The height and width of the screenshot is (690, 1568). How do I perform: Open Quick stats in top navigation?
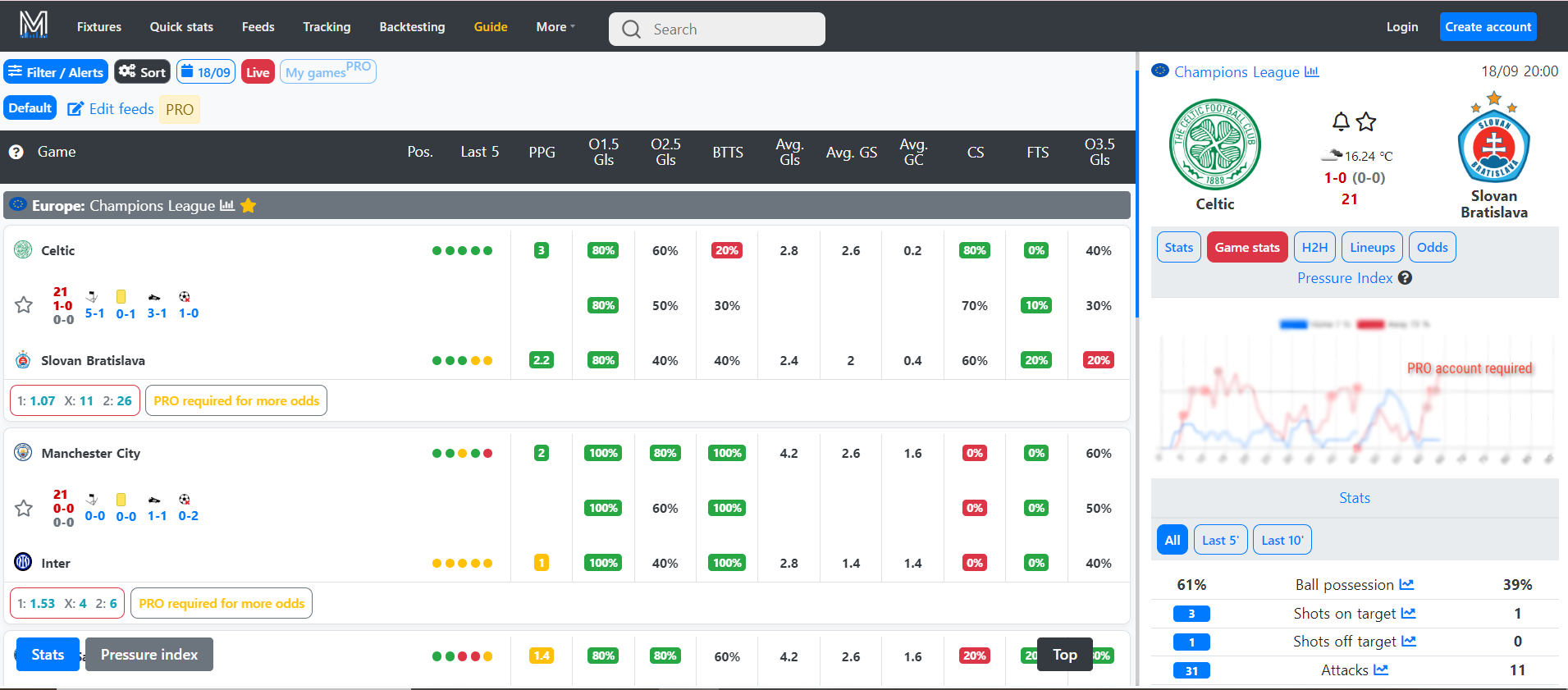pyautogui.click(x=181, y=27)
